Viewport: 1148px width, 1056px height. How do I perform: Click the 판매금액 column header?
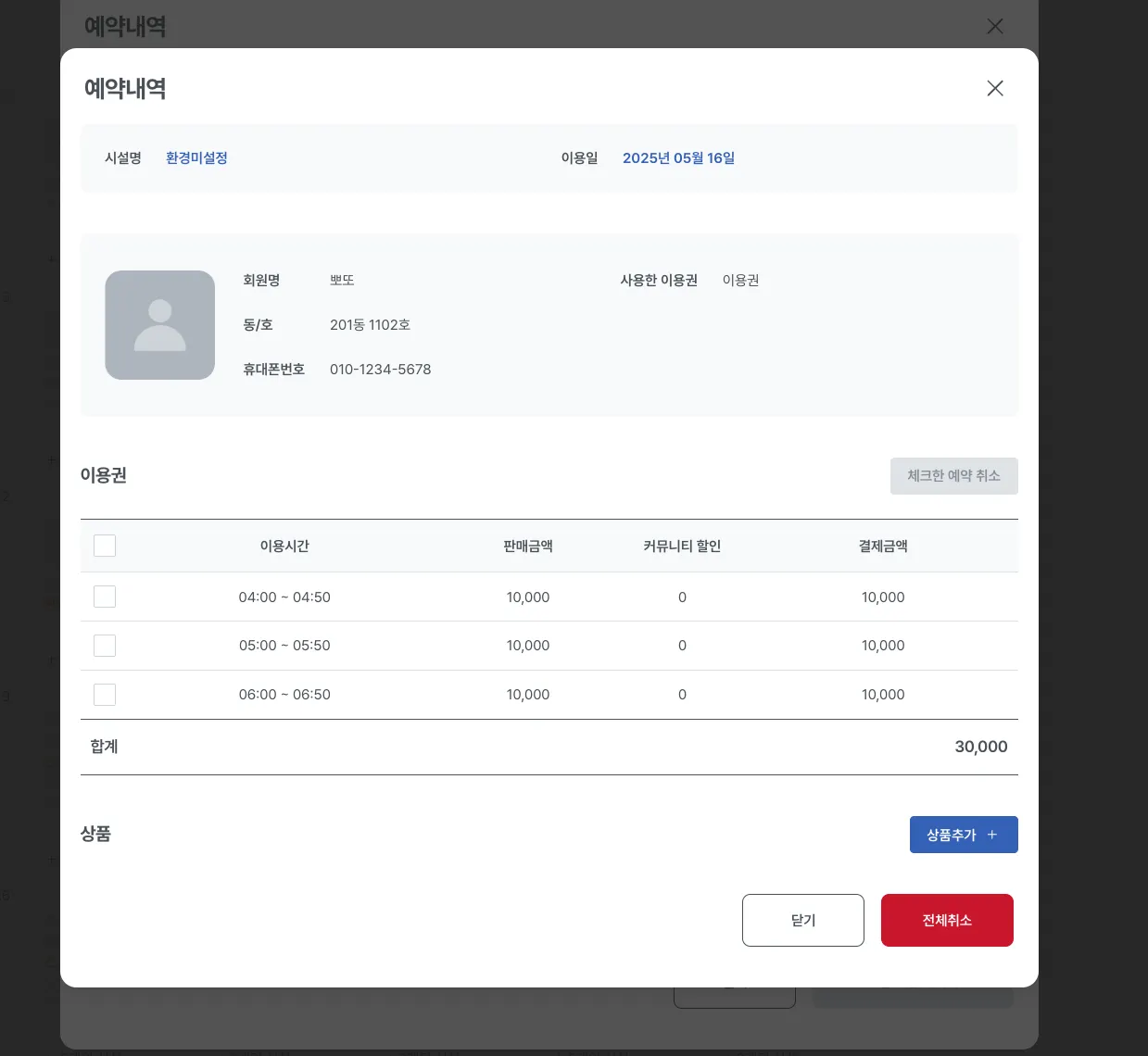528,547
